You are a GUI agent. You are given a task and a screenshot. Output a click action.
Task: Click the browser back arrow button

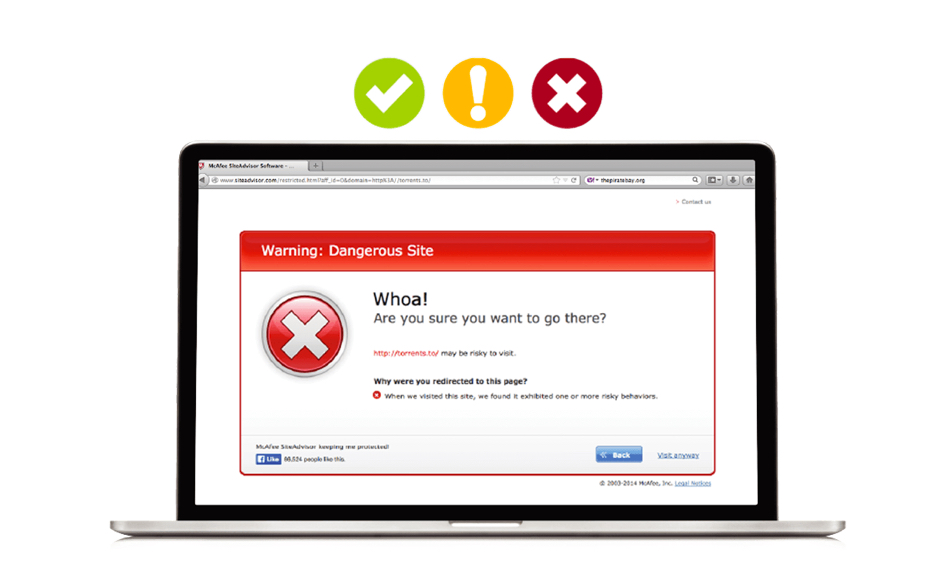tap(202, 180)
